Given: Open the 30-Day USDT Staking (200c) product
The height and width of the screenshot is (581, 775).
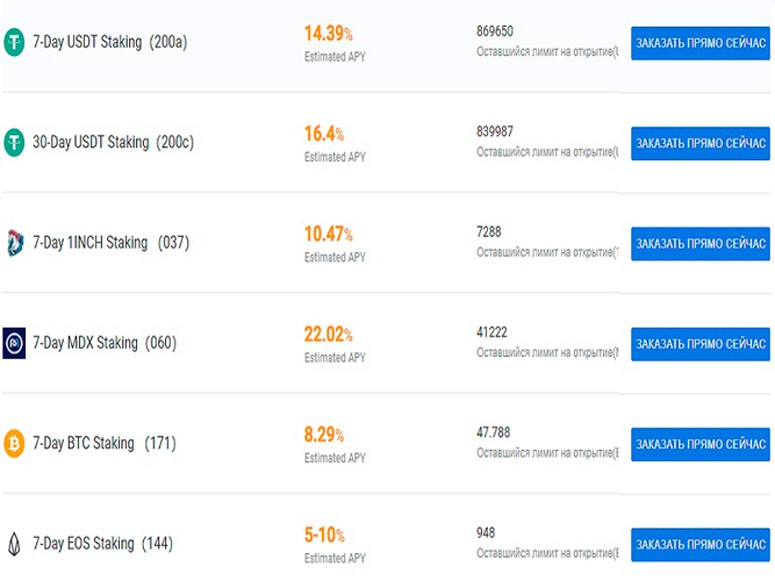Looking at the screenshot, I should pyautogui.click(x=113, y=142).
